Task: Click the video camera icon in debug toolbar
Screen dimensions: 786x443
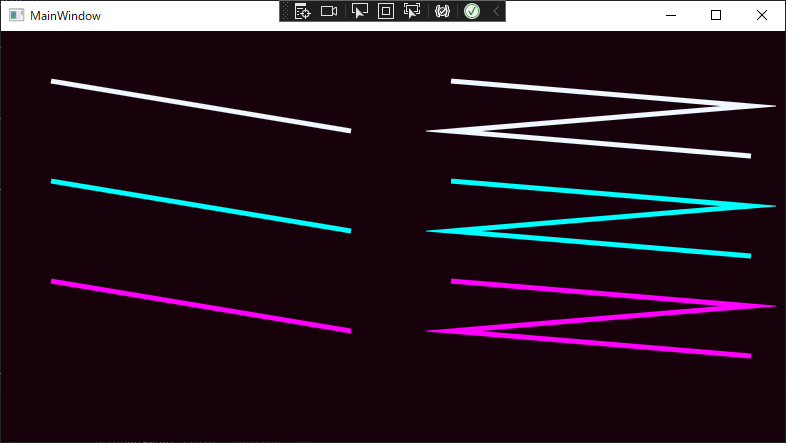Action: point(329,11)
